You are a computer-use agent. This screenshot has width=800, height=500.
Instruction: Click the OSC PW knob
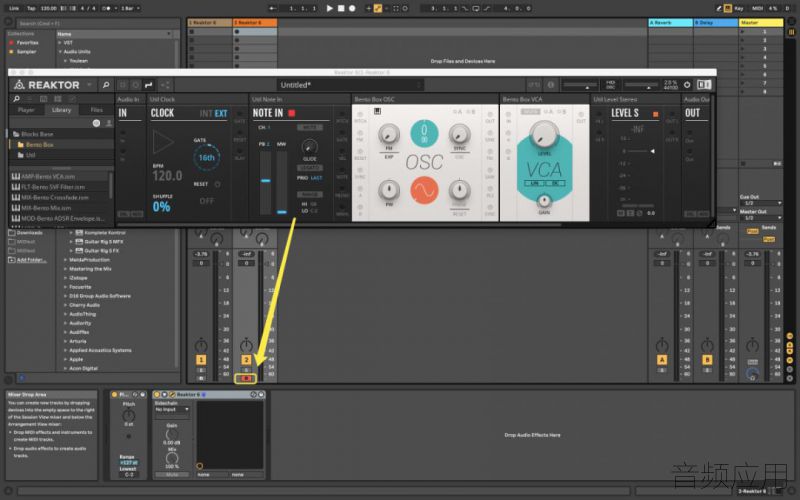coord(389,190)
